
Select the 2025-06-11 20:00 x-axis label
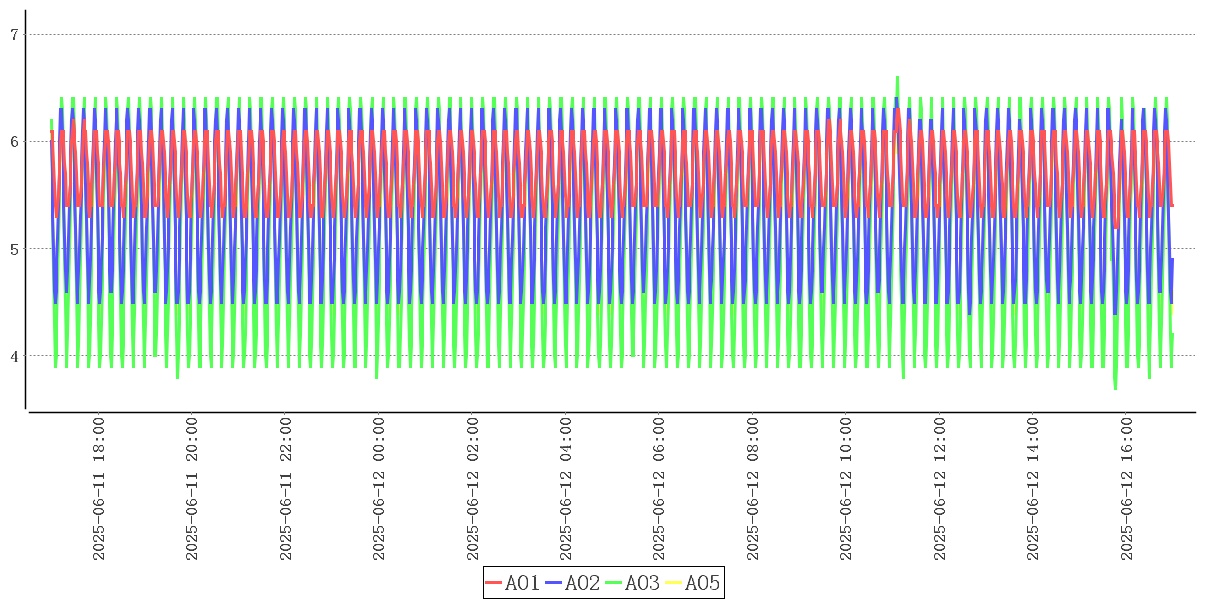coord(192,489)
